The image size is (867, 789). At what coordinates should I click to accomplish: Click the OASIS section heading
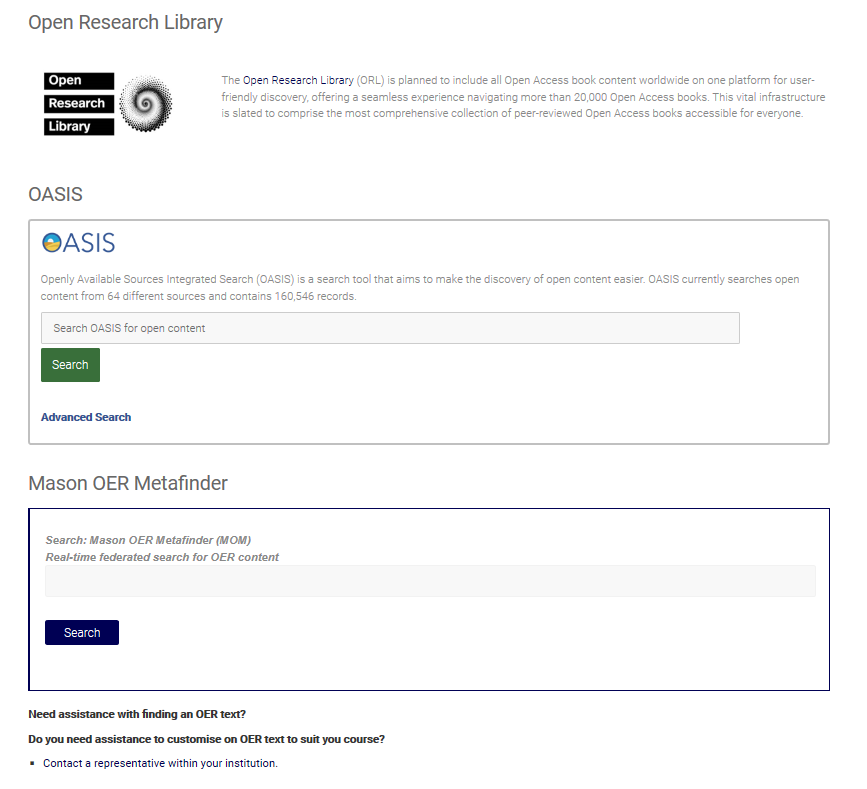[55, 195]
